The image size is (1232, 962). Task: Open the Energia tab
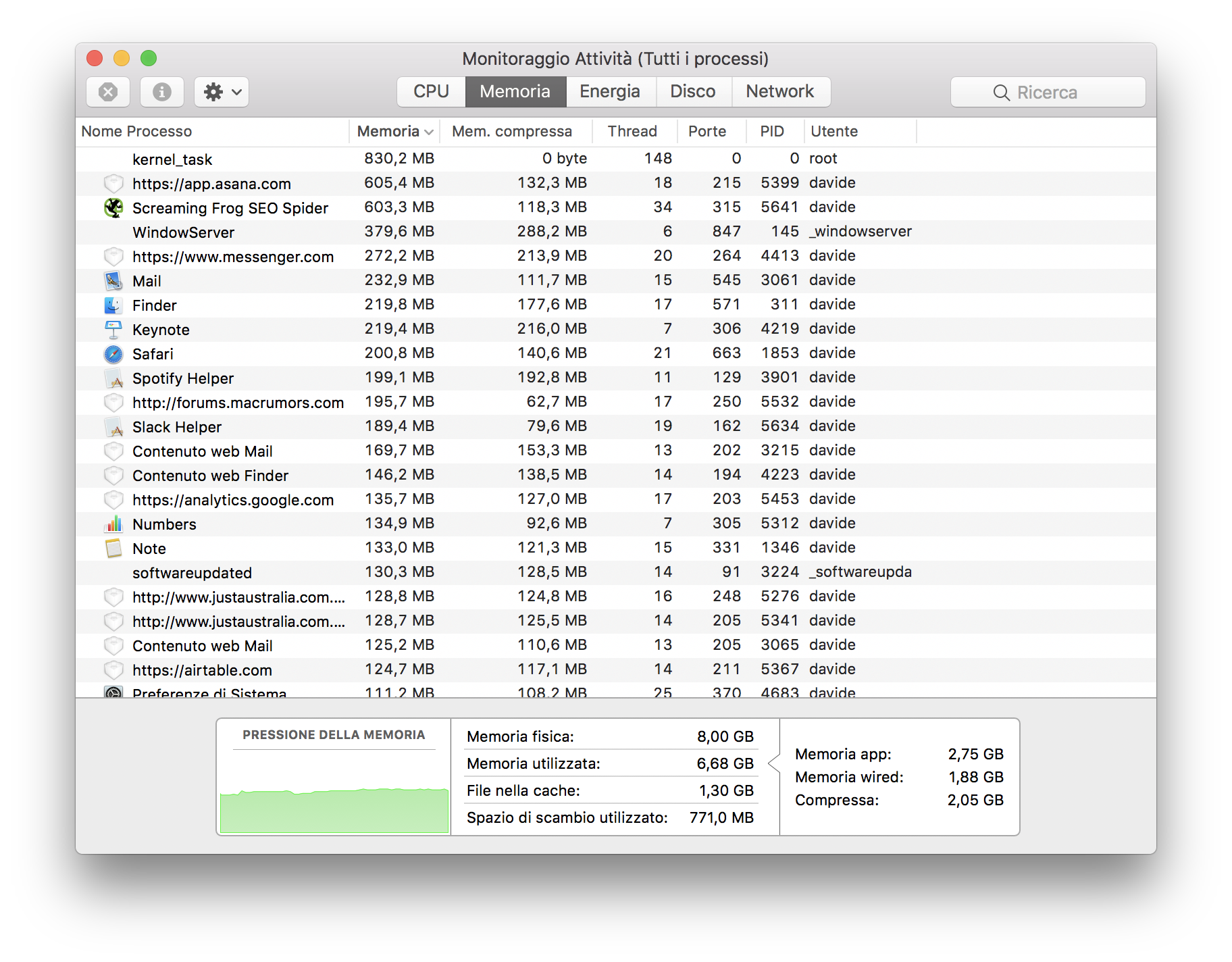(x=610, y=92)
